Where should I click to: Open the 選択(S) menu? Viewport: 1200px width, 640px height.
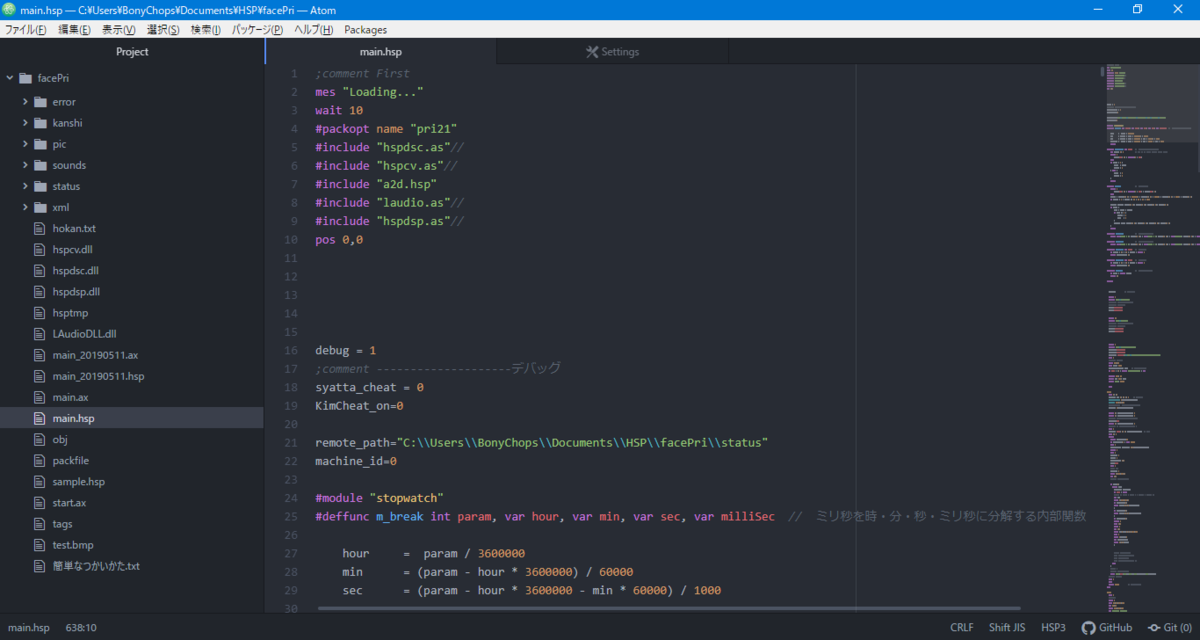click(163, 29)
